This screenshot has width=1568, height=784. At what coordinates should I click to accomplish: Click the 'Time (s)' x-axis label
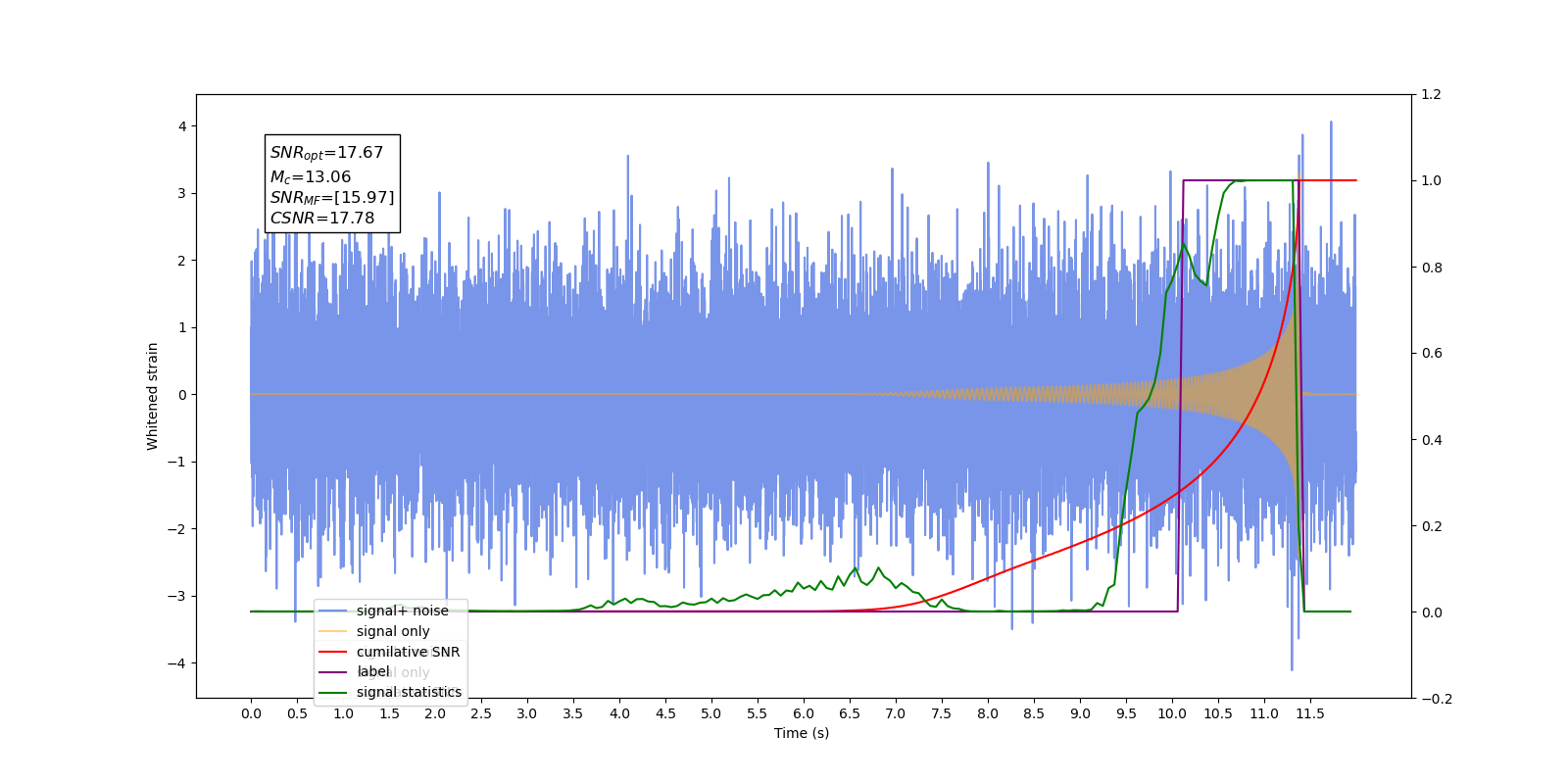click(x=802, y=733)
